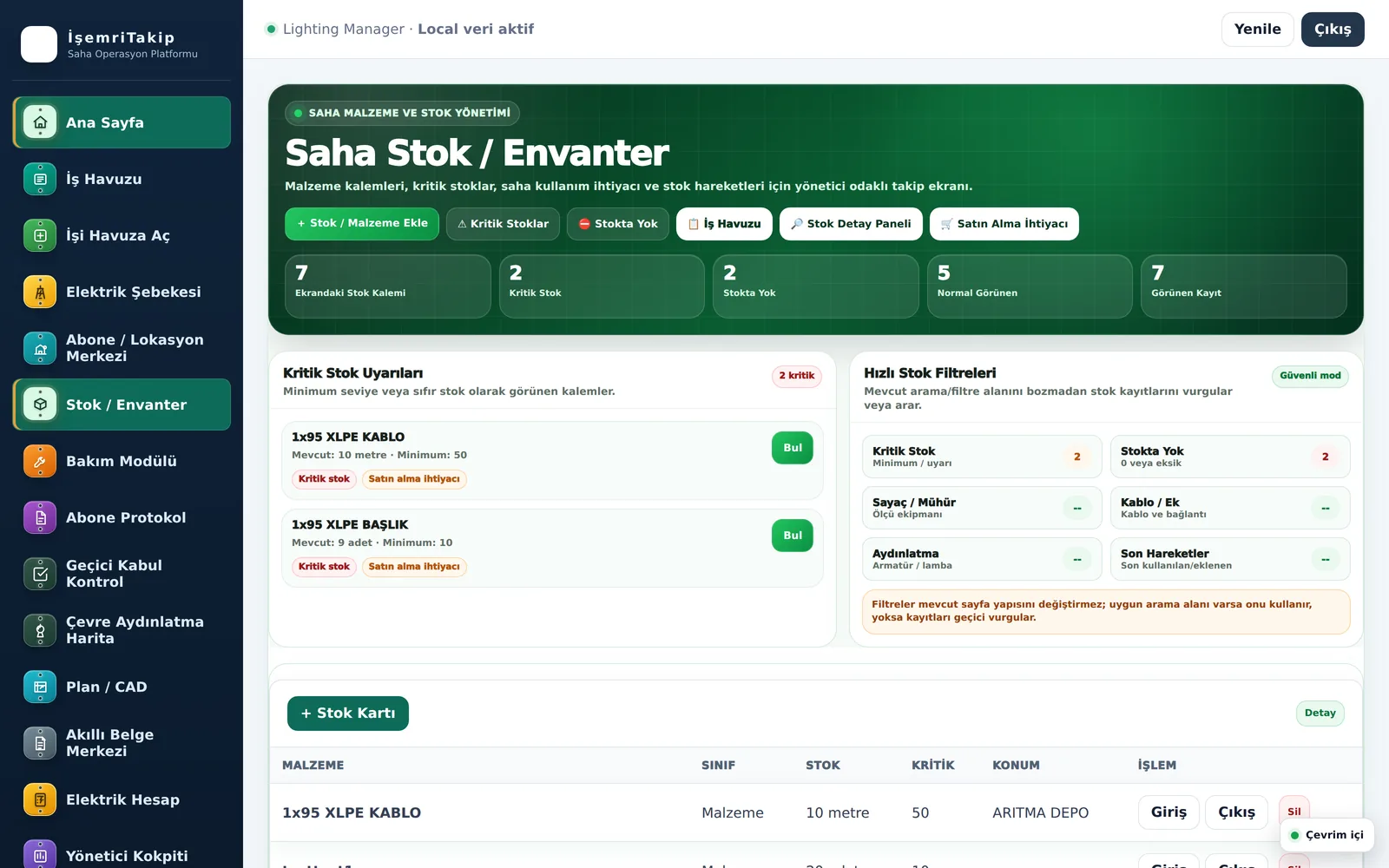The height and width of the screenshot is (868, 1389).
Task: Click the Görünen Kayıt stat card
Action: coord(1243,286)
